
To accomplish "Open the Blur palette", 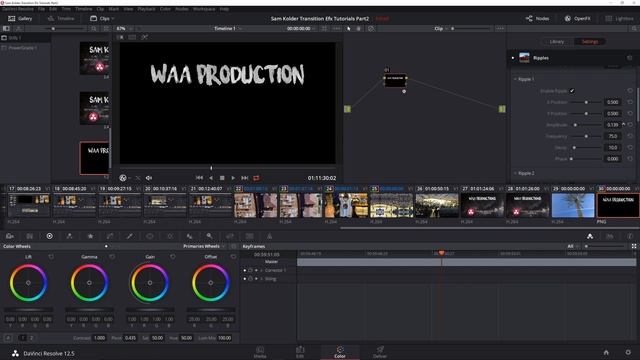I will tap(189, 236).
